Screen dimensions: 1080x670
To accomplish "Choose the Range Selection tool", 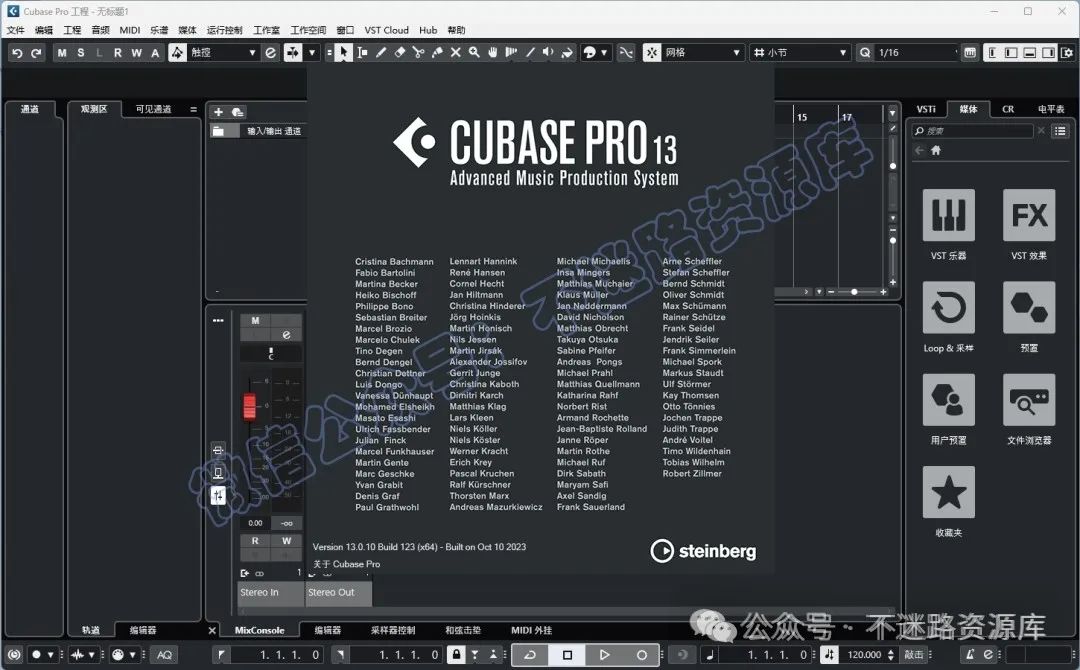I will [362, 52].
